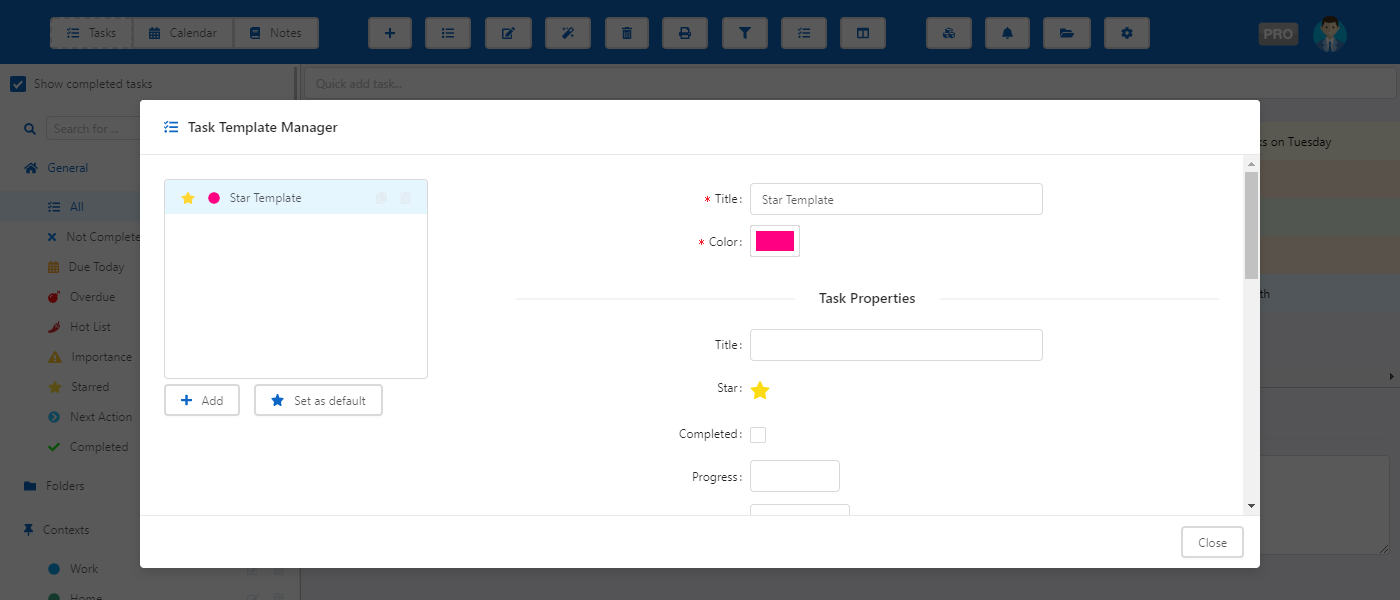1400x600 pixels.
Task: Click the bell reminders toolbar icon
Action: 1007,33
